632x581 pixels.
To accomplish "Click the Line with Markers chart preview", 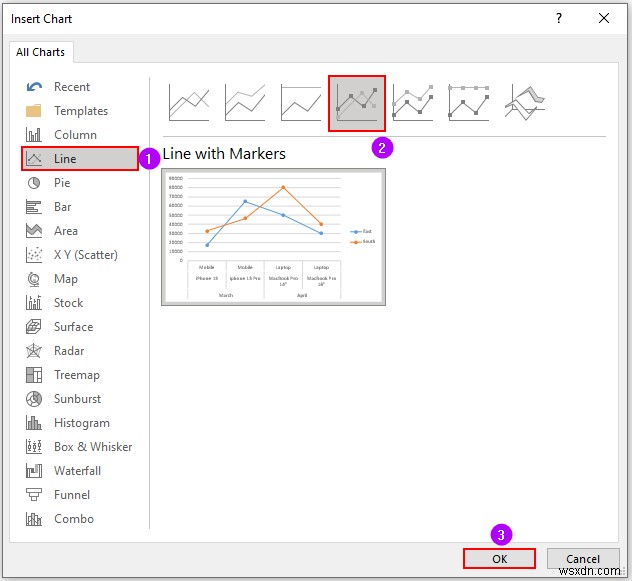I will (273, 237).
